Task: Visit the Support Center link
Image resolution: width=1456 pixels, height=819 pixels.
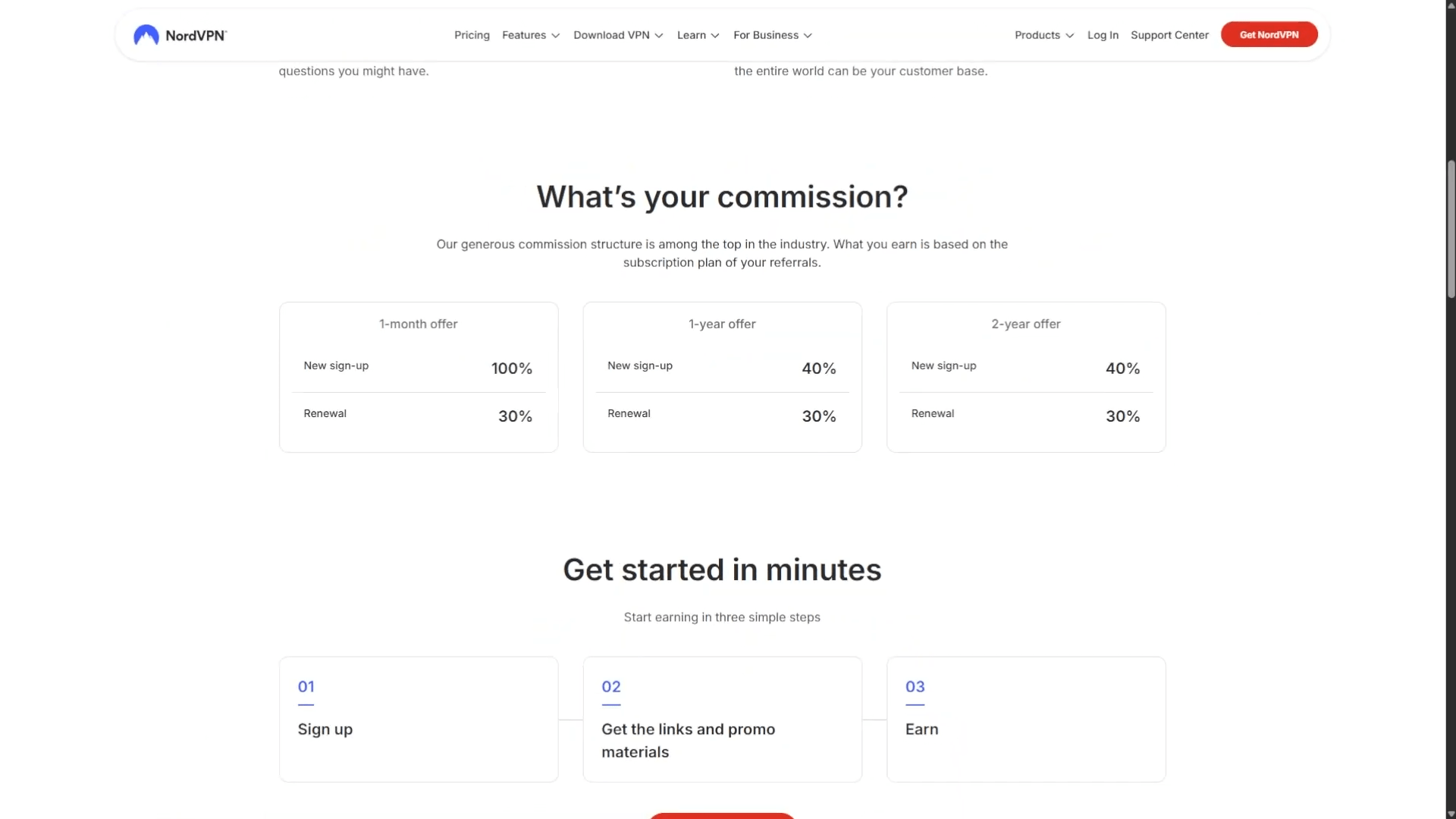Action: click(1169, 35)
